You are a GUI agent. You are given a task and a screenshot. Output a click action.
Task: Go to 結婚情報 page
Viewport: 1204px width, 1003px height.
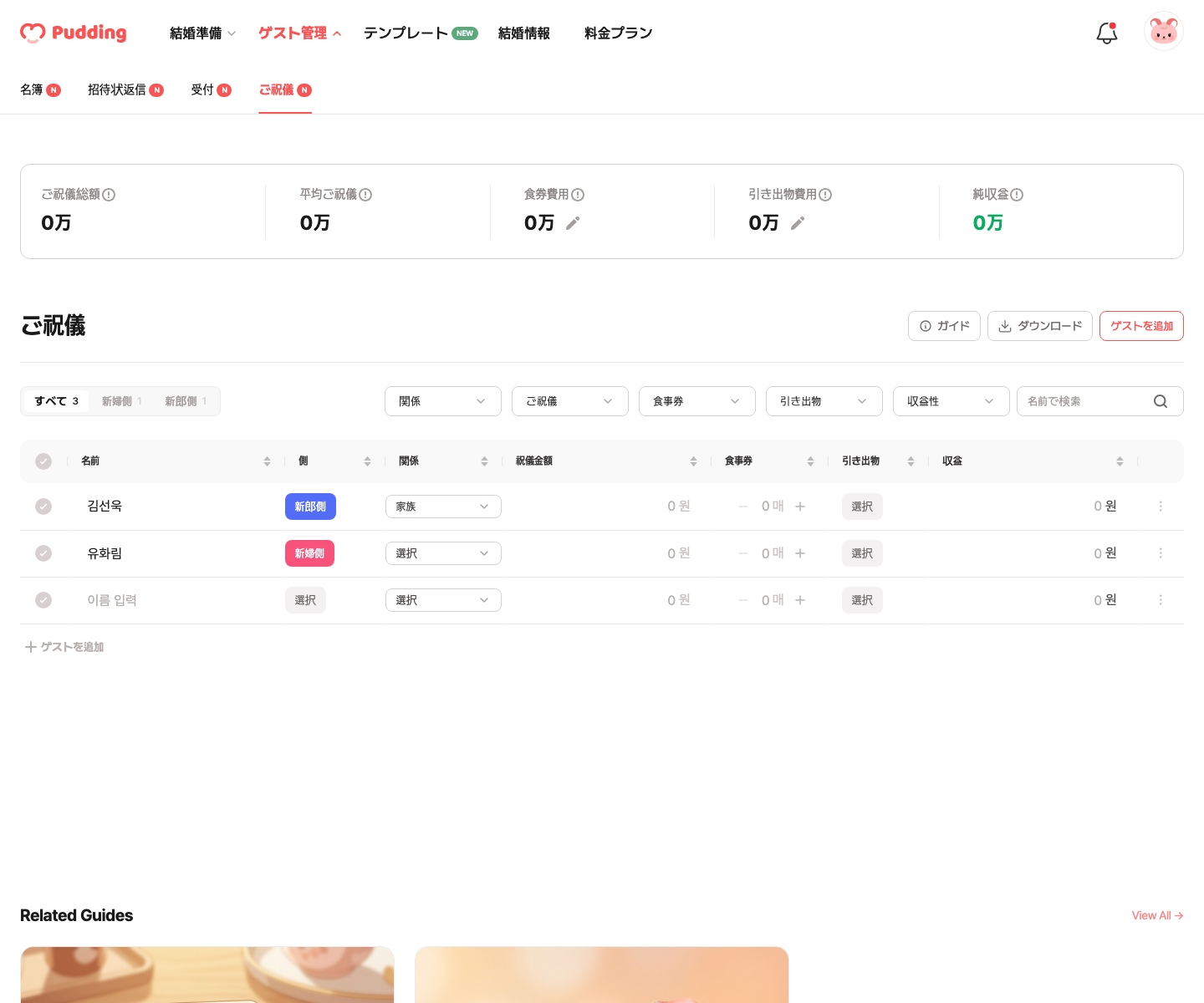524,33
